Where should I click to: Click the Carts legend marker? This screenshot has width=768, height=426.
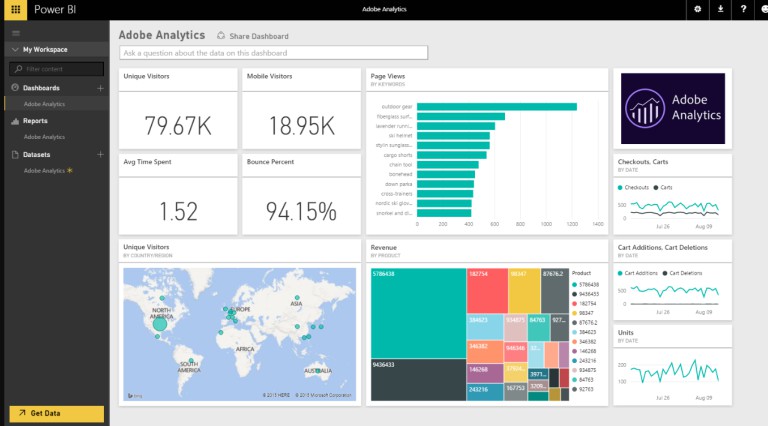click(x=655, y=188)
